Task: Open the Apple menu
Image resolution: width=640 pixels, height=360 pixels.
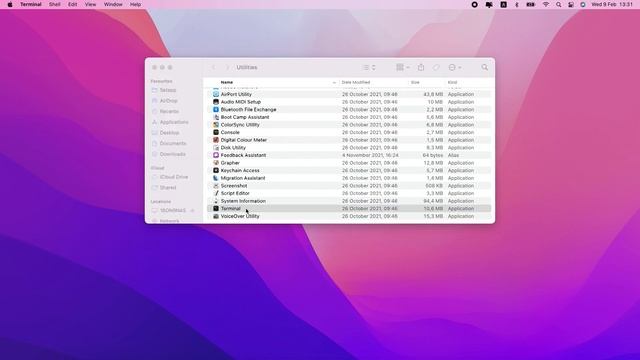Action: (x=10, y=4)
